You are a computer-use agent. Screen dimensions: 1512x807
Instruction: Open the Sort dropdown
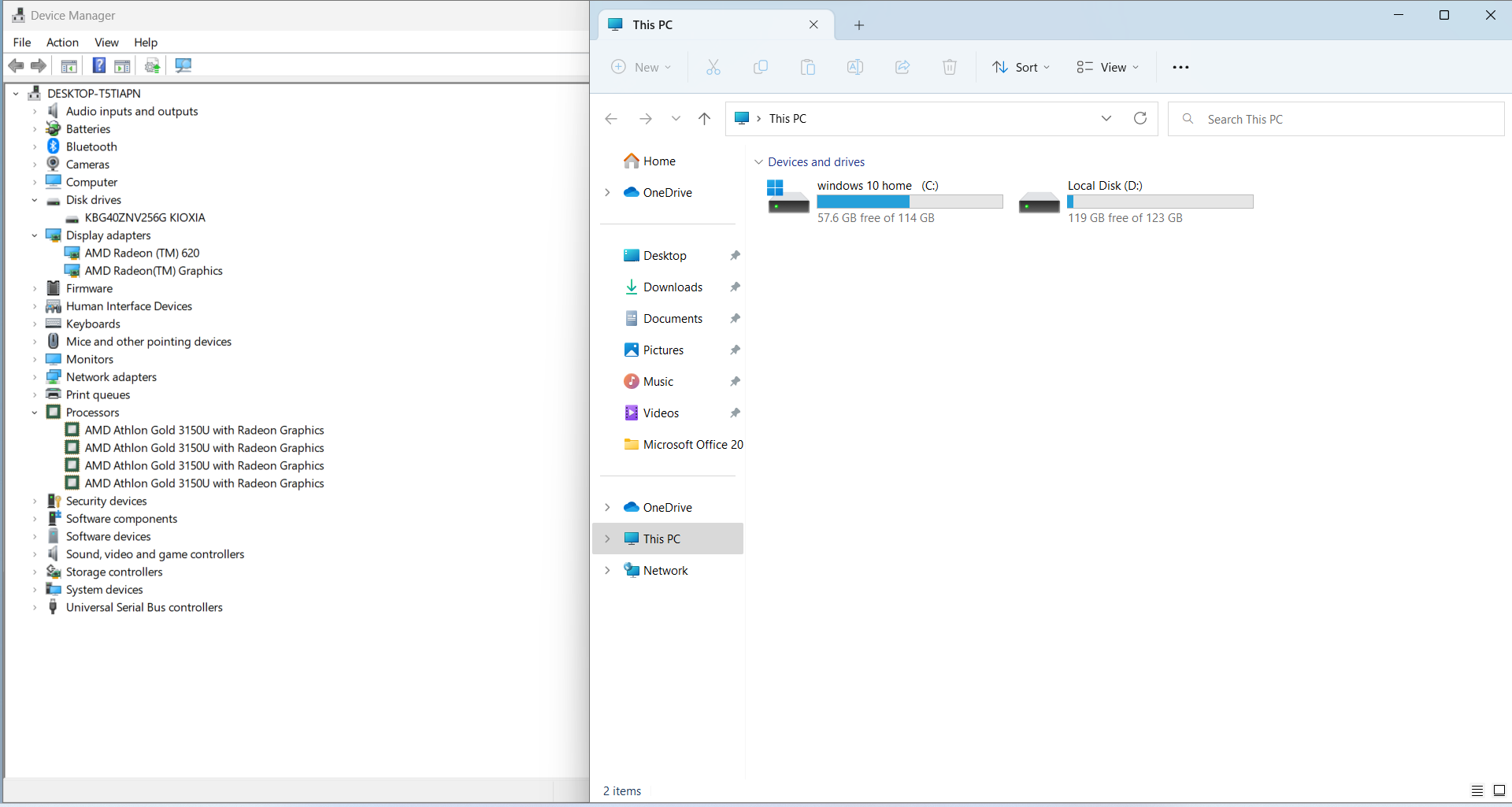click(1021, 67)
